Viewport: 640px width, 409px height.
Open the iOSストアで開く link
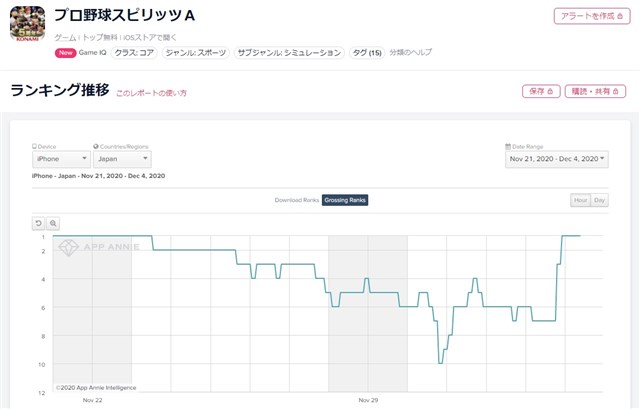pyautogui.click(x=150, y=38)
